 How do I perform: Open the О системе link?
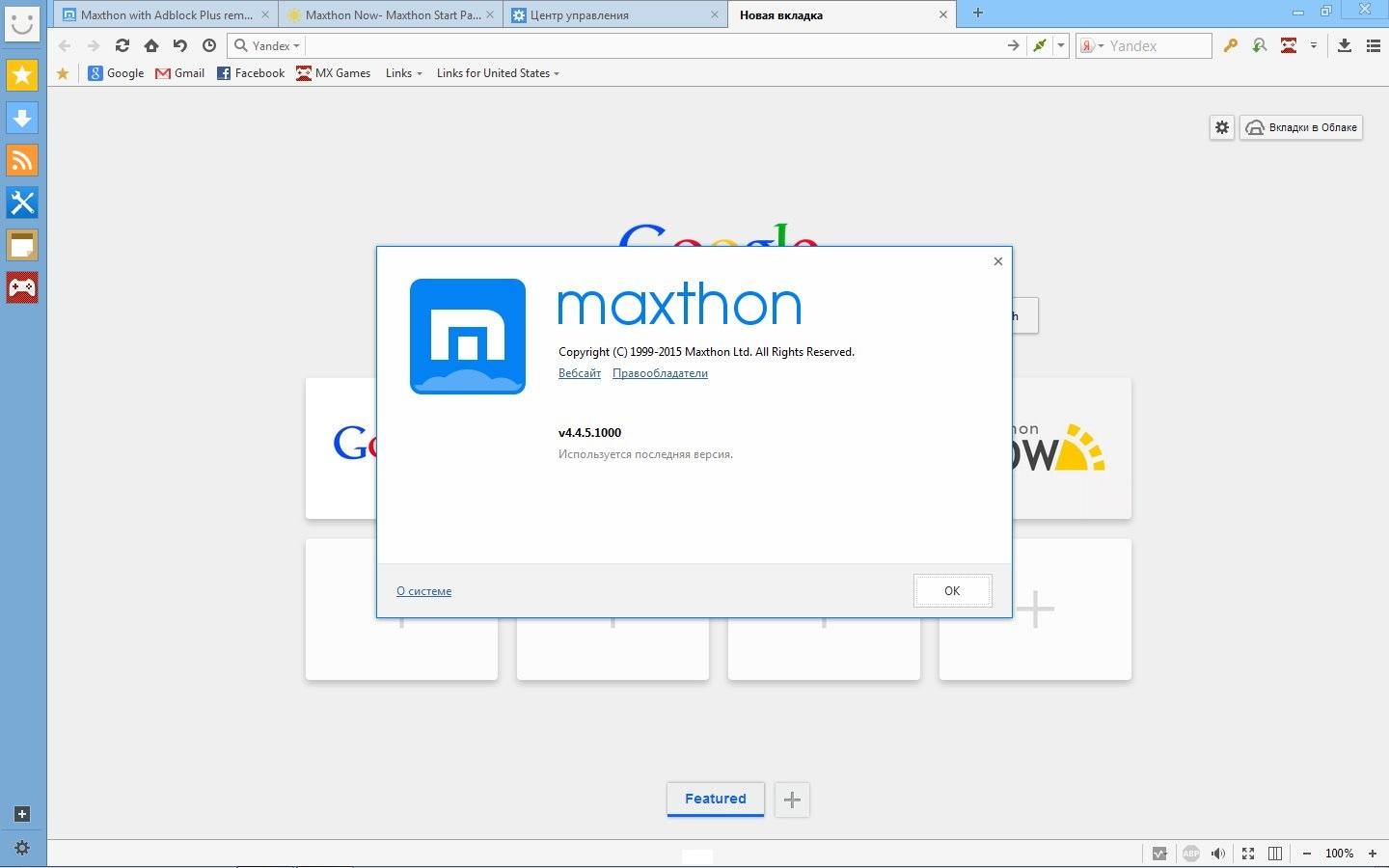point(423,591)
